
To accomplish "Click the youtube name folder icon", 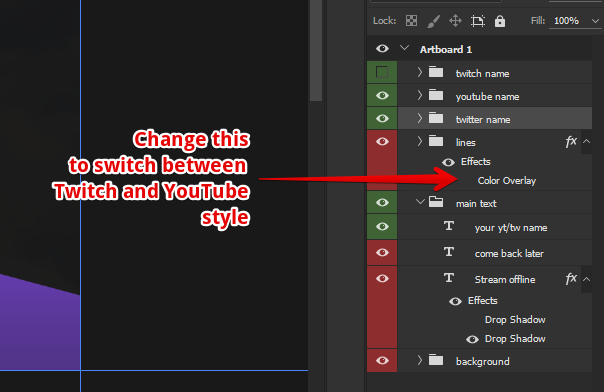I will click(436, 95).
